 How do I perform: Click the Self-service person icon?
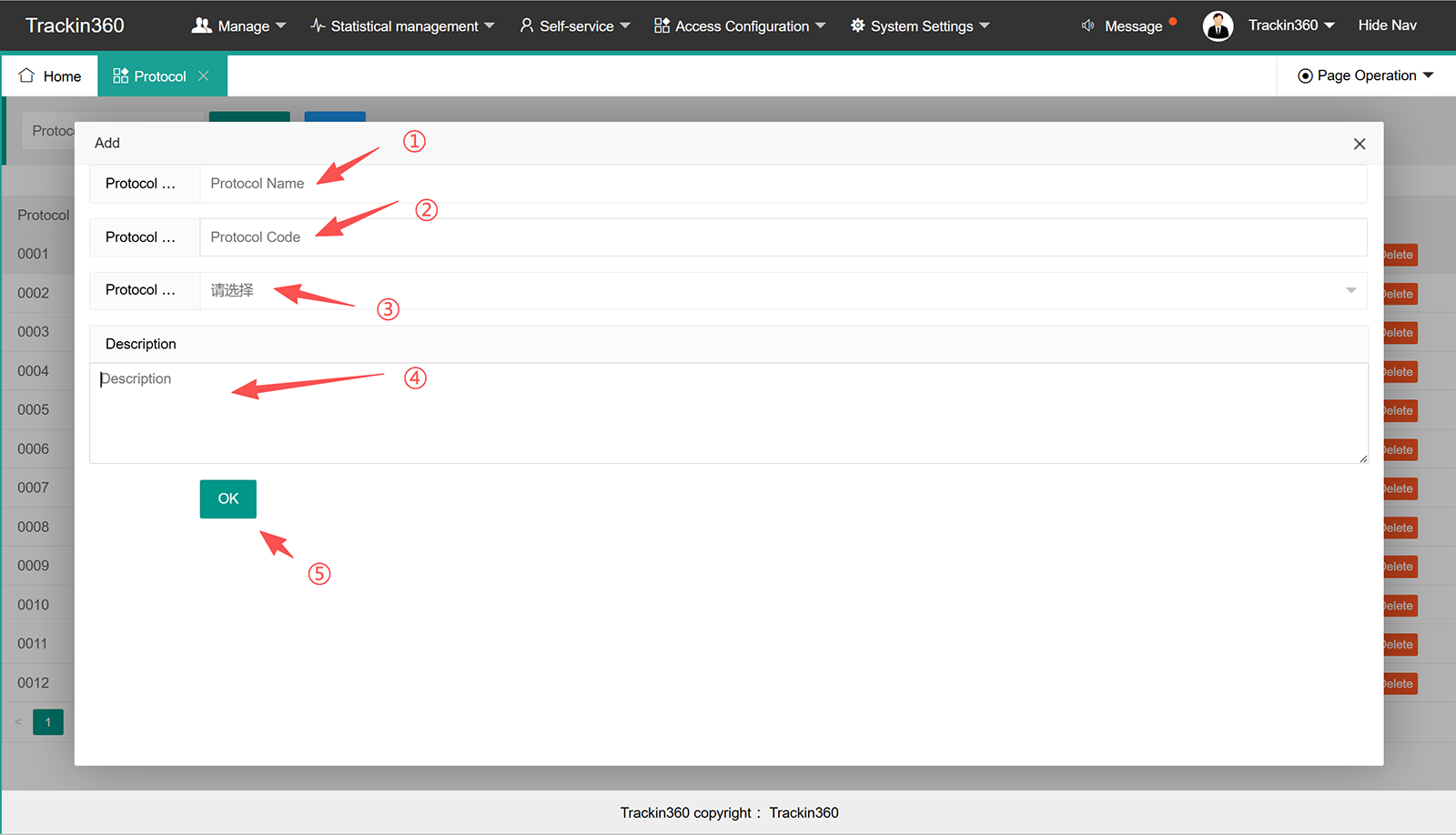[x=526, y=25]
